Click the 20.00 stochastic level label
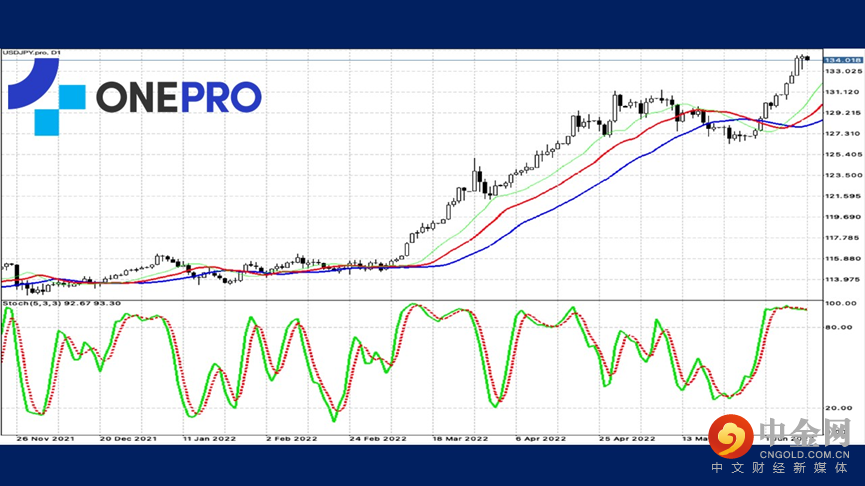This screenshot has width=865, height=486. click(839, 408)
